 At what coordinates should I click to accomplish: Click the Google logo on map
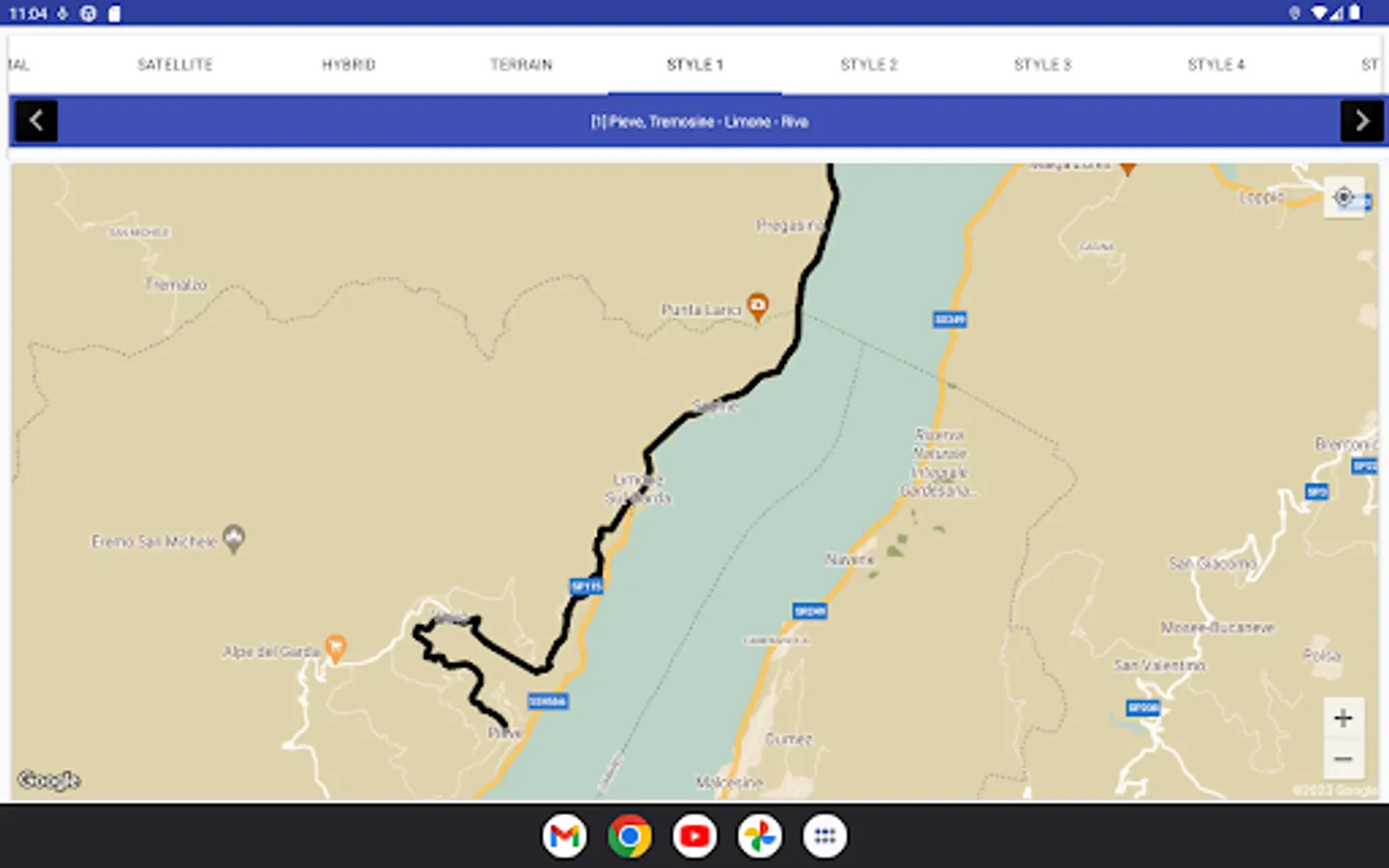point(49,780)
